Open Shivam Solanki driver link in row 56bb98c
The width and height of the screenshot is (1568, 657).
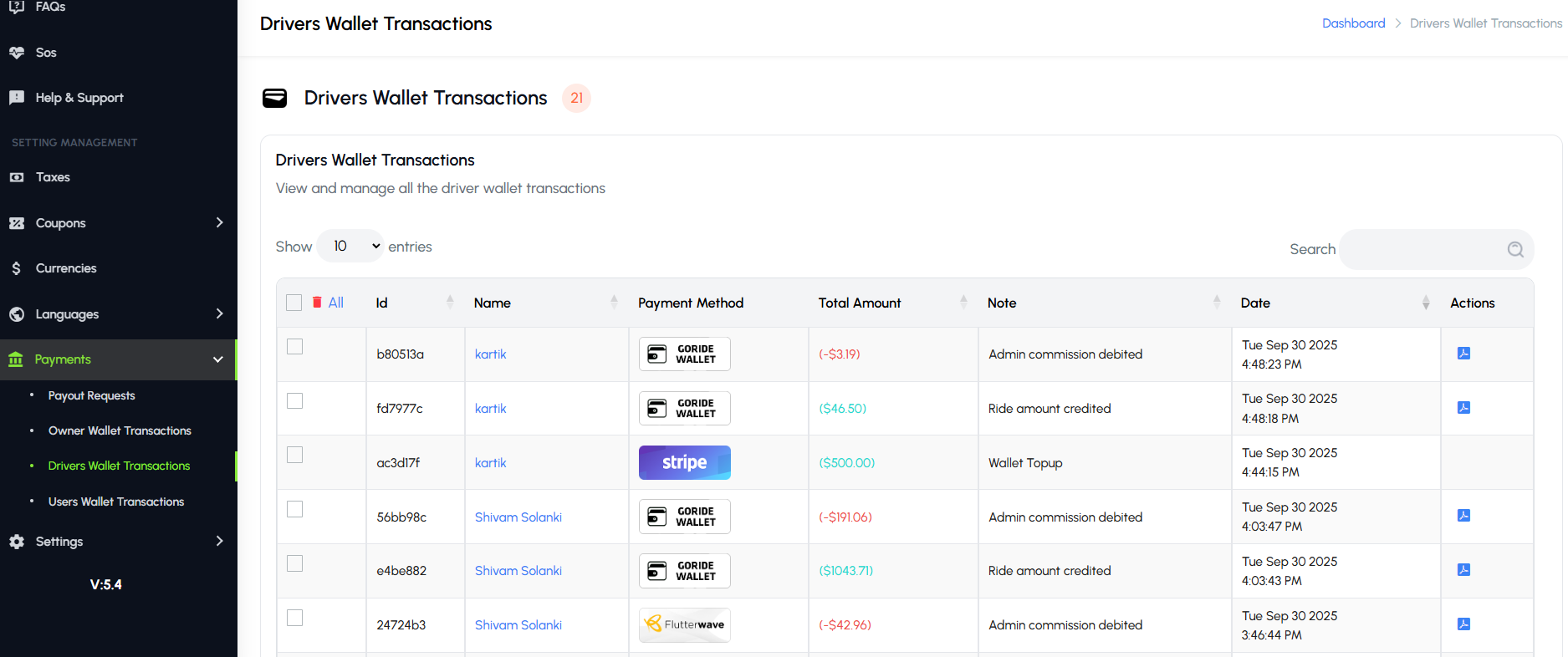click(518, 517)
